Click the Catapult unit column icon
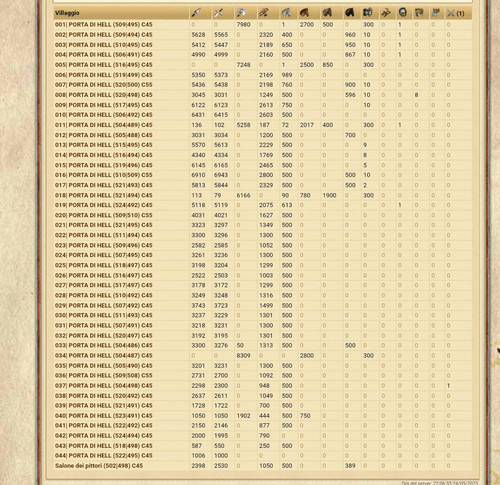Viewport: 500px width, 485px height. tap(386, 13)
